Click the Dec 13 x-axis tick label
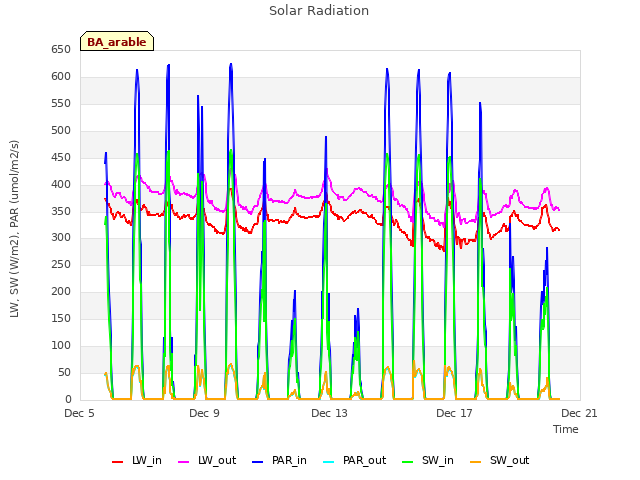 (x=329, y=413)
